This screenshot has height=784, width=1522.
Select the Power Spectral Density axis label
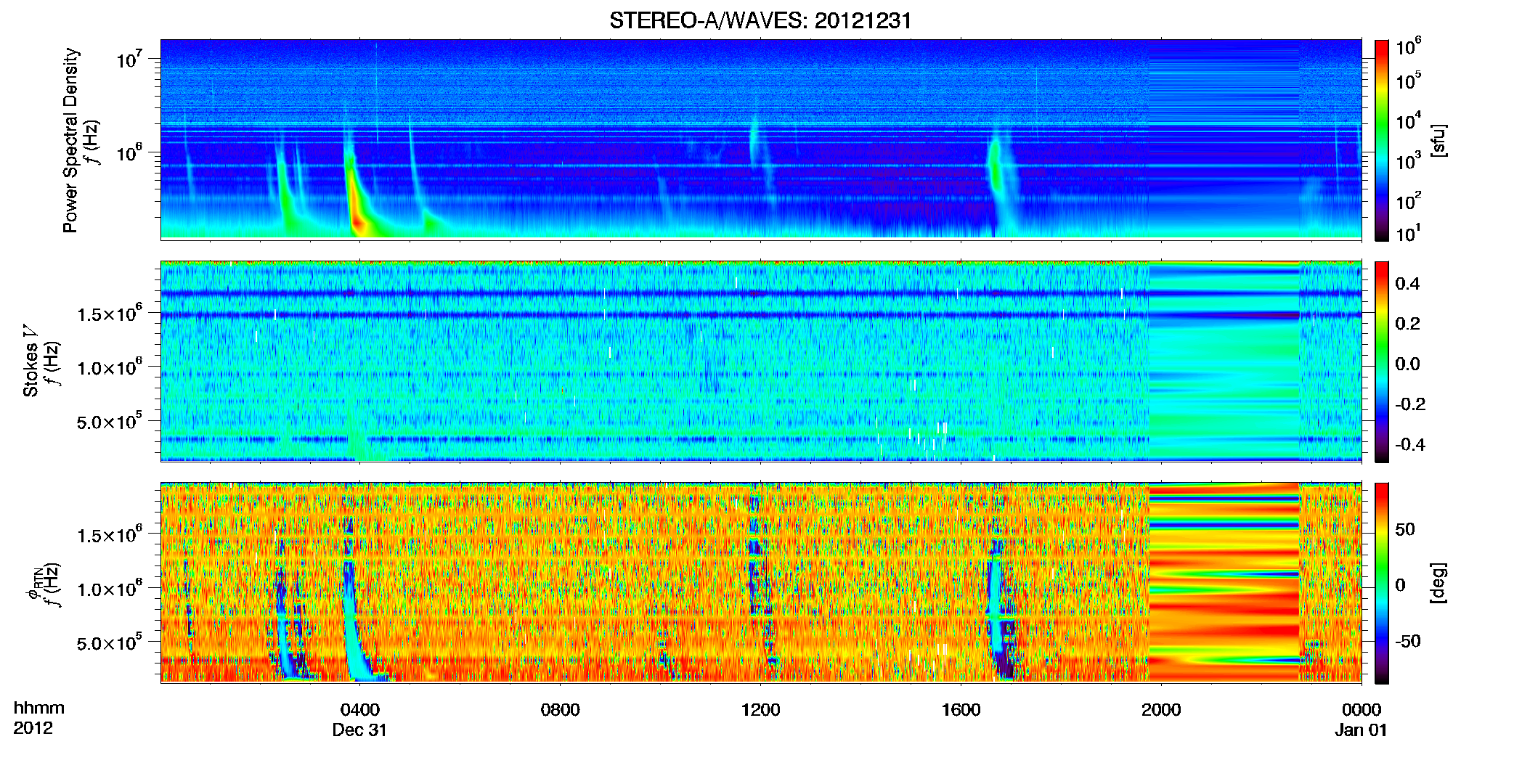70,140
